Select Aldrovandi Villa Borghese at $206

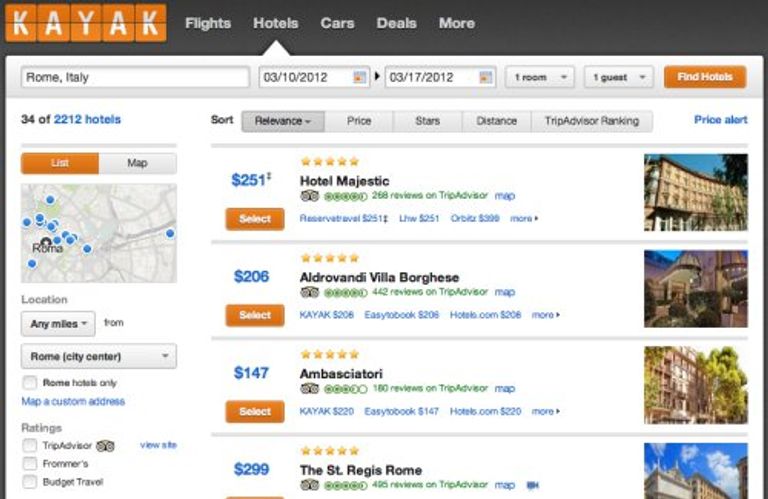point(255,315)
